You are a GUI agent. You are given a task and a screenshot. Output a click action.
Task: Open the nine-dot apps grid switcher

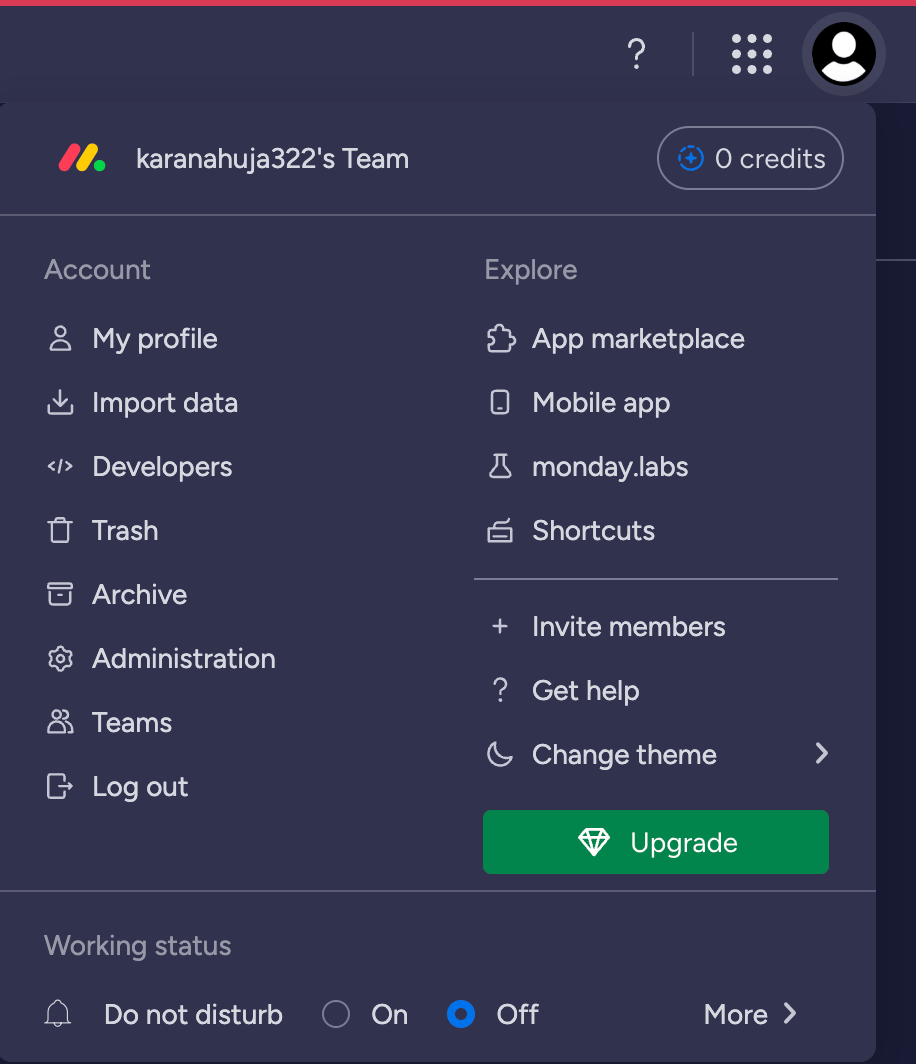(x=752, y=54)
